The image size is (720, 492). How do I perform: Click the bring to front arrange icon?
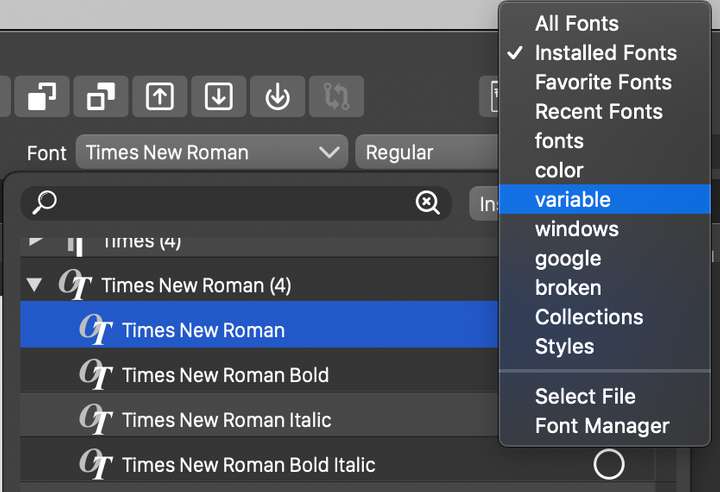tap(42, 96)
